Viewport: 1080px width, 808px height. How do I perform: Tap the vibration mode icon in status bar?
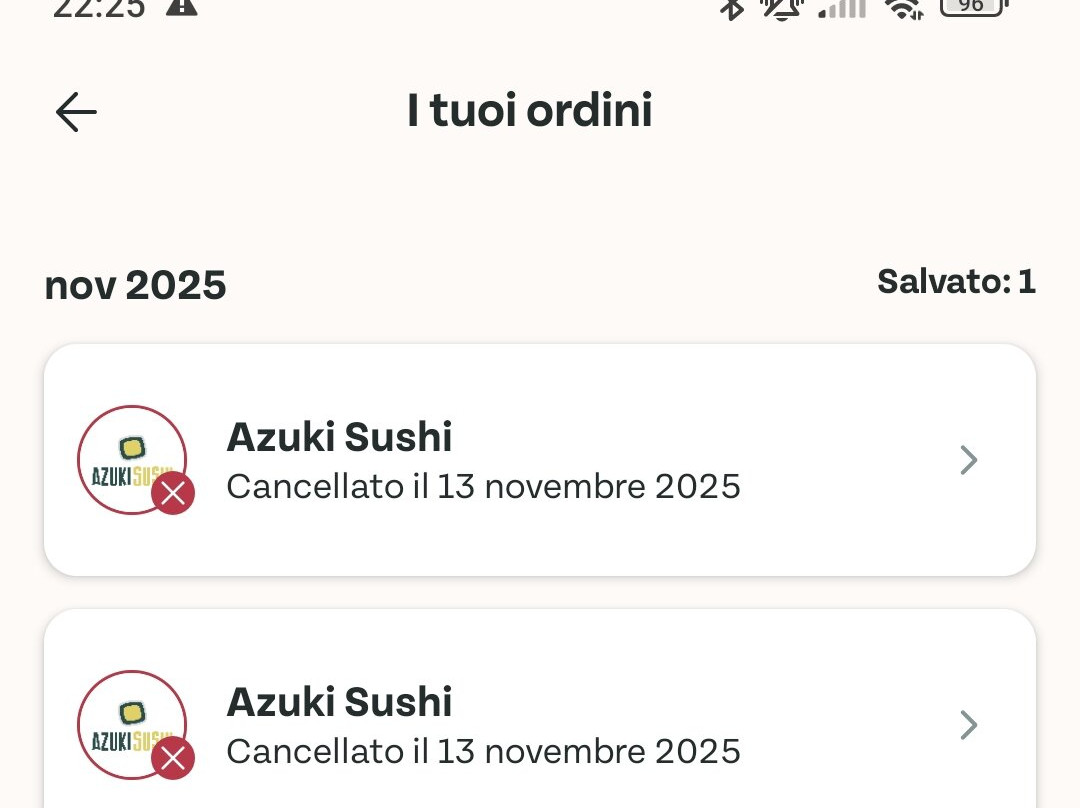pos(782,9)
